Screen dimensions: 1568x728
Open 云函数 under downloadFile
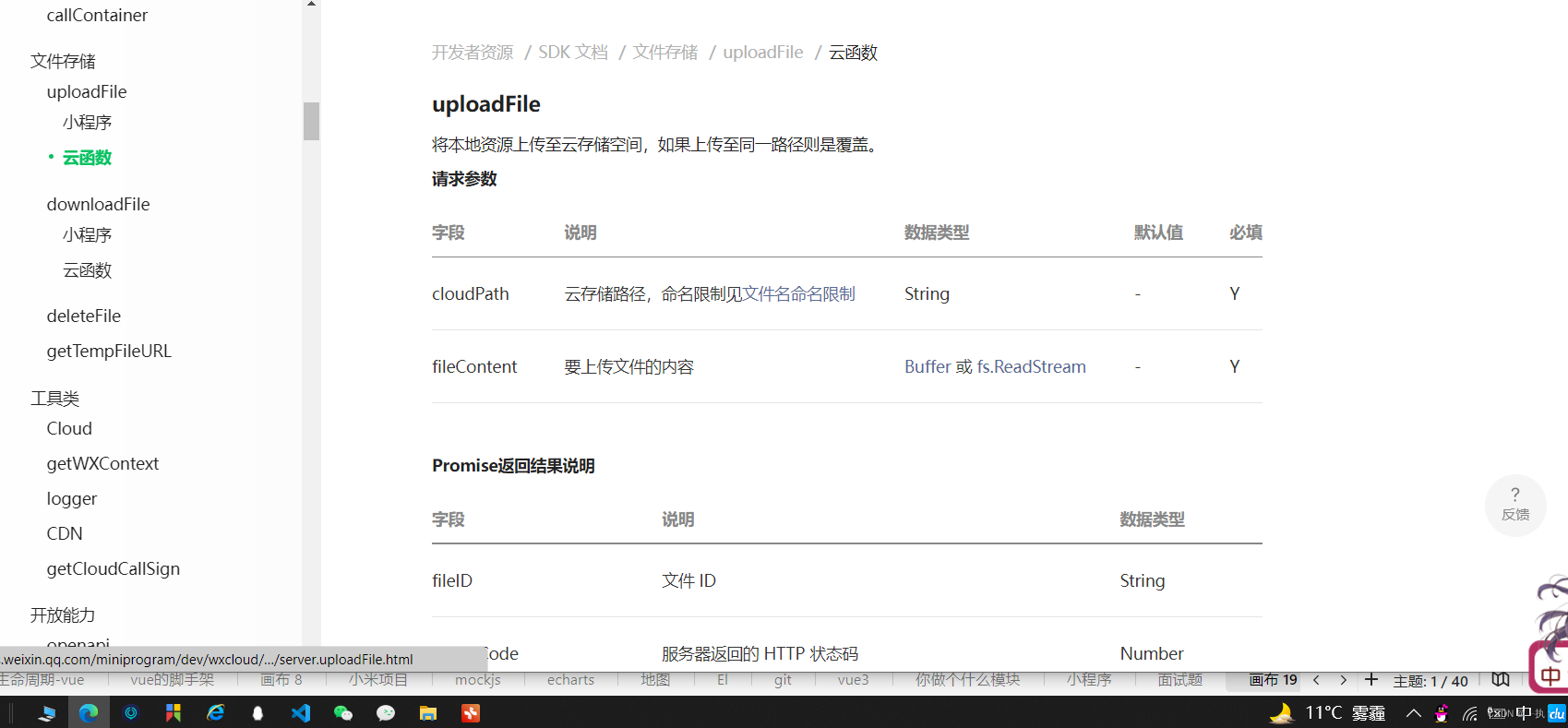click(x=87, y=270)
